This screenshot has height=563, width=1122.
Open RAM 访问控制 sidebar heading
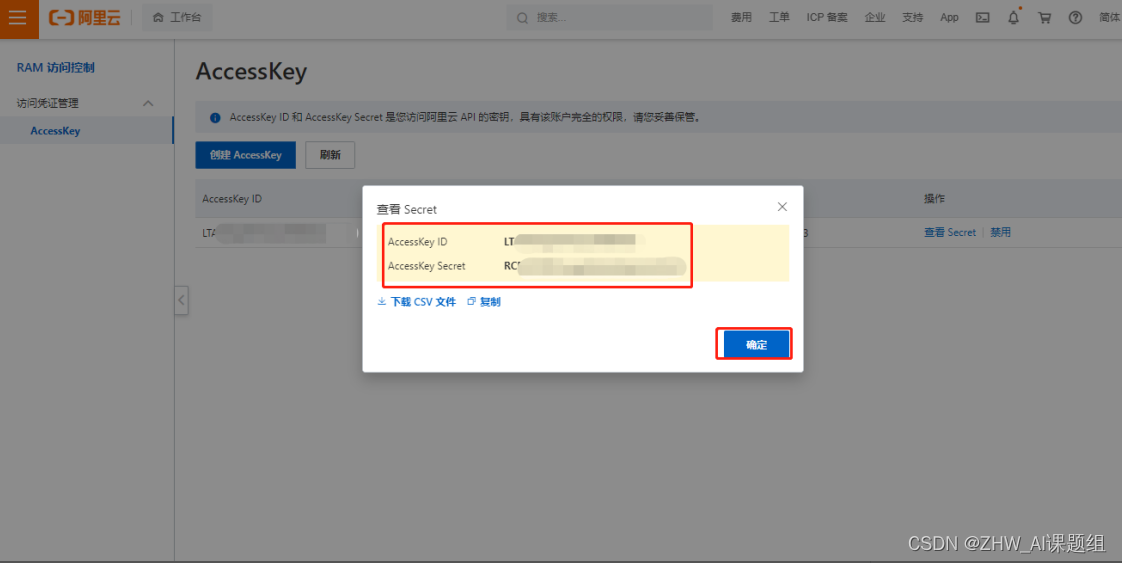[56, 67]
